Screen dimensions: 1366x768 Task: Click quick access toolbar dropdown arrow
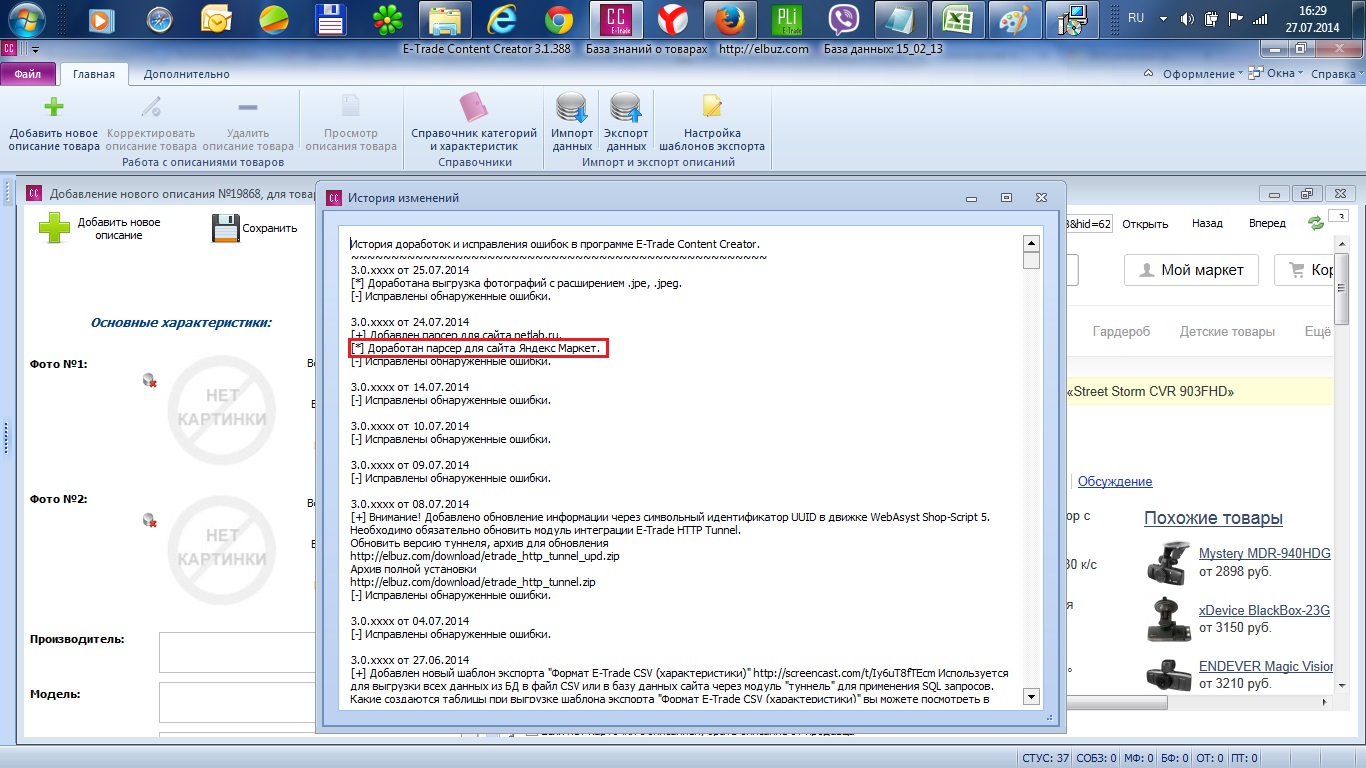coord(36,48)
